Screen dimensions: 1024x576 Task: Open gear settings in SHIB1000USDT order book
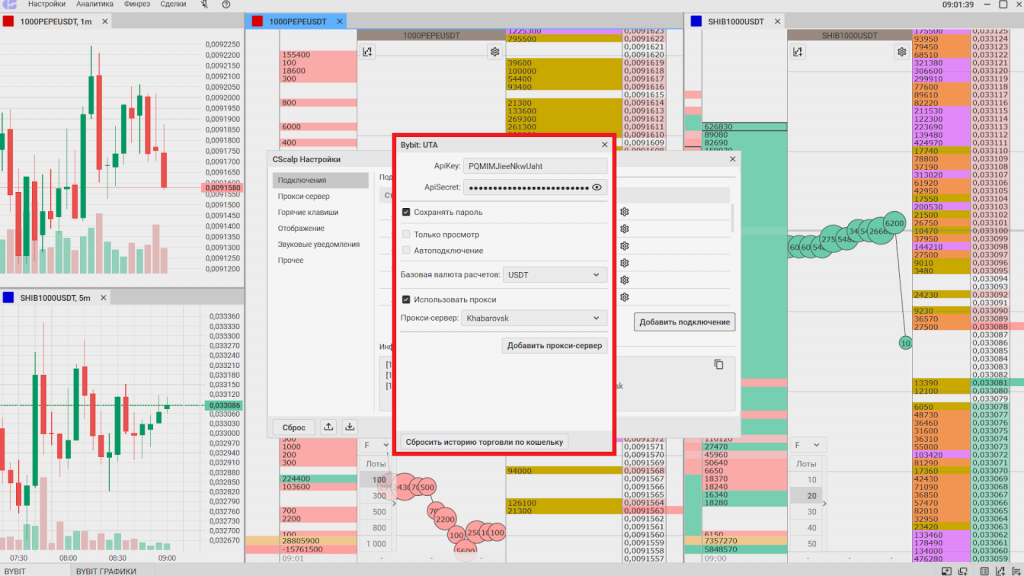[902, 52]
